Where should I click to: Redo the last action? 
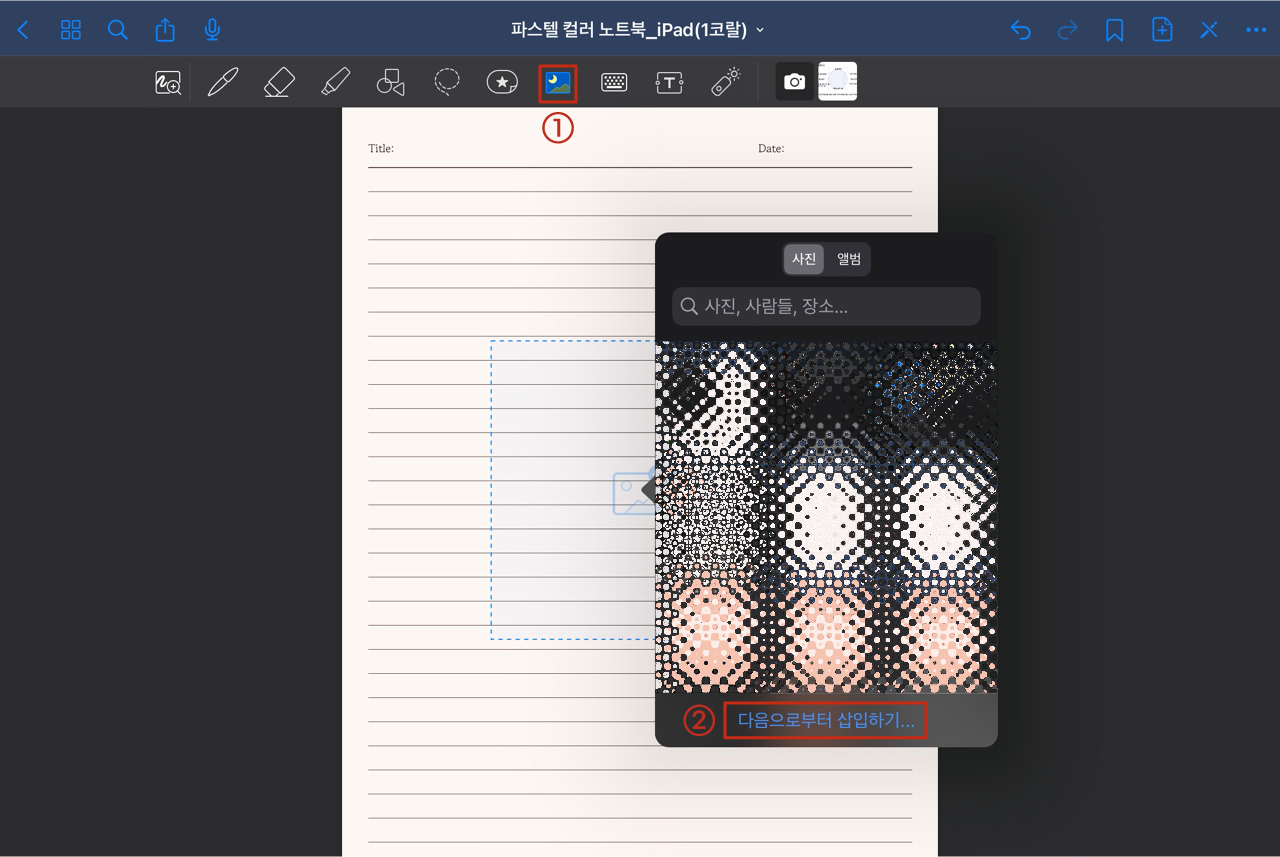[1068, 30]
